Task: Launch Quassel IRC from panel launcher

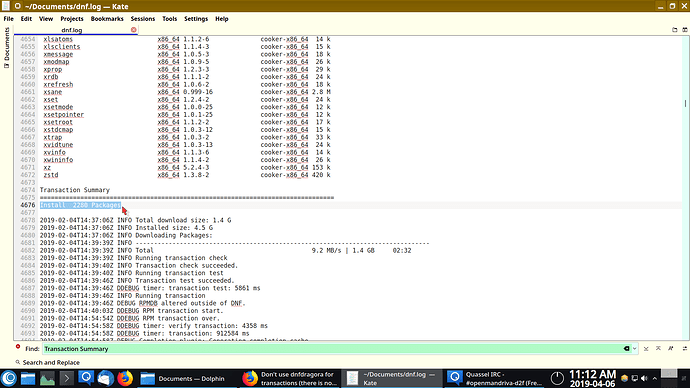Action: [86, 378]
